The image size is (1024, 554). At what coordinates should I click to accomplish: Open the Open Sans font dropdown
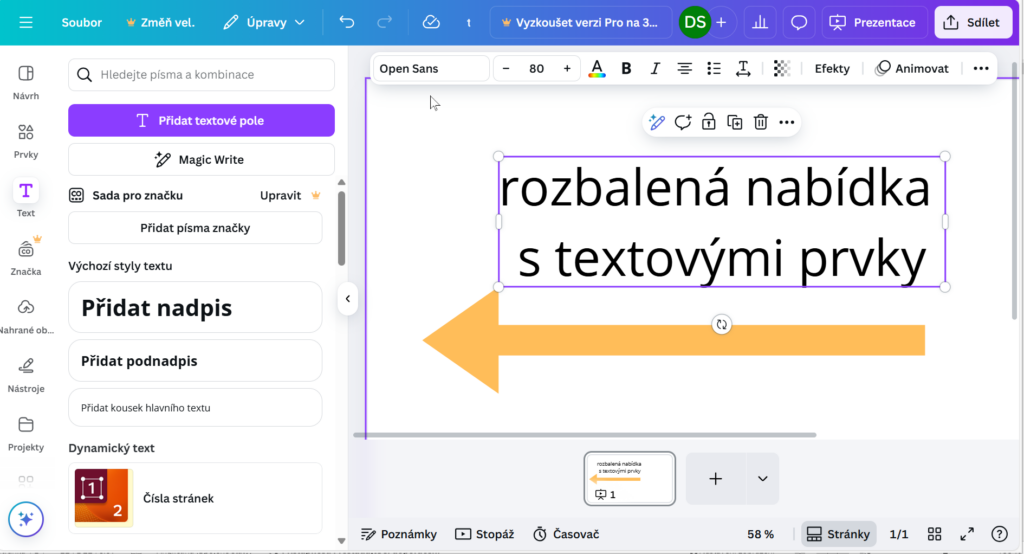[x=431, y=69]
